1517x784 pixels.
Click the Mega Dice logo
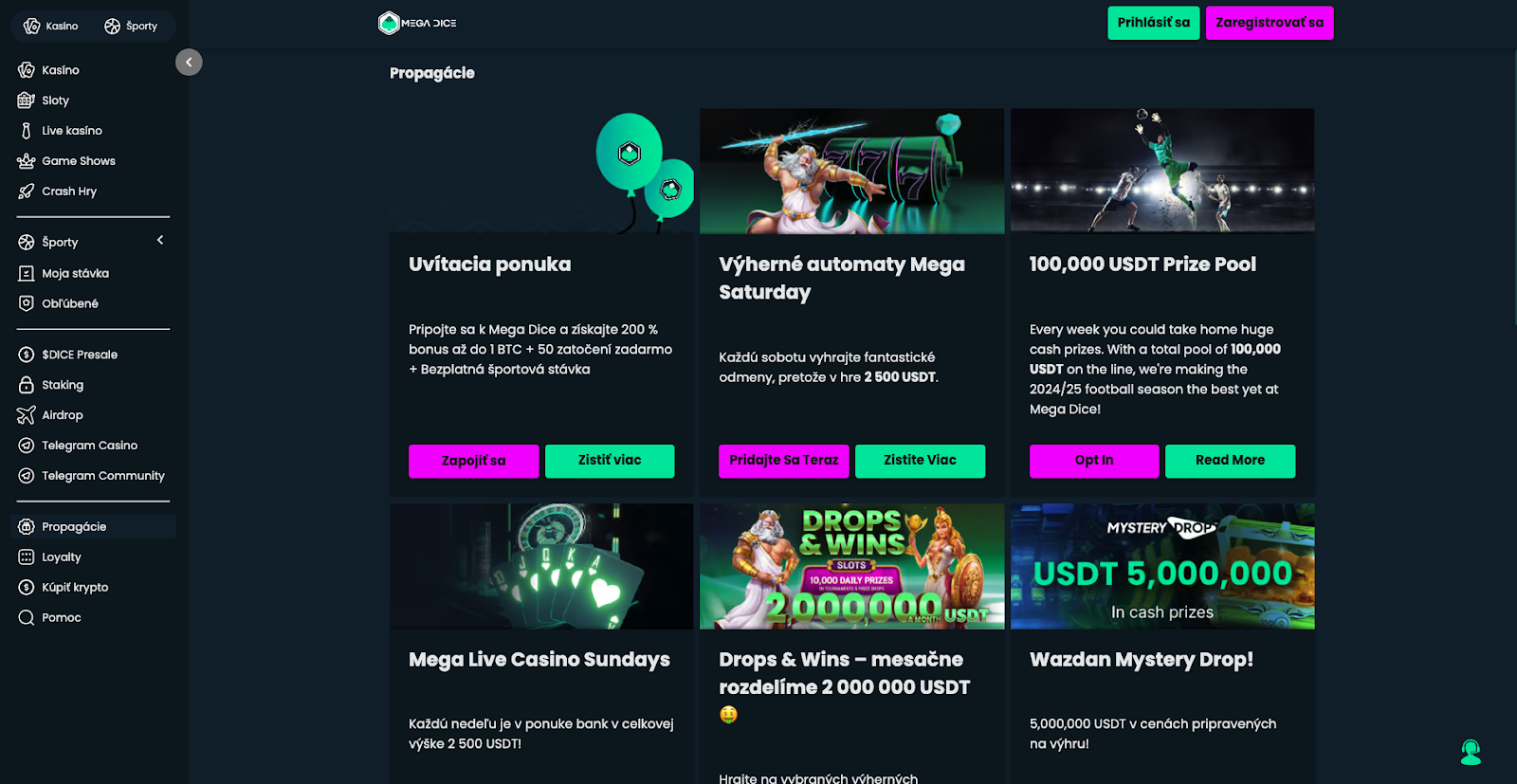pyautogui.click(x=417, y=23)
